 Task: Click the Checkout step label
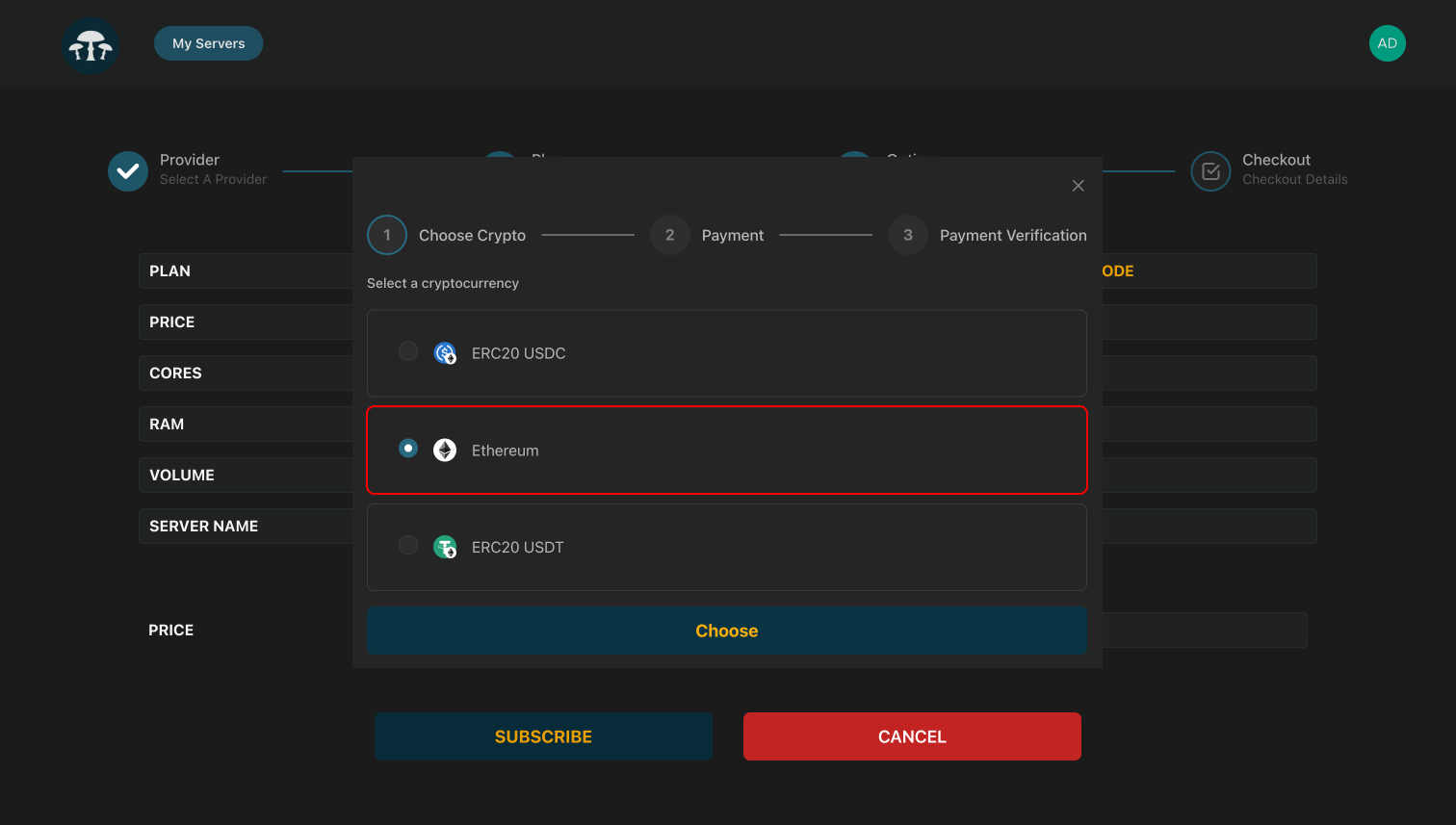pyautogui.click(x=1277, y=160)
